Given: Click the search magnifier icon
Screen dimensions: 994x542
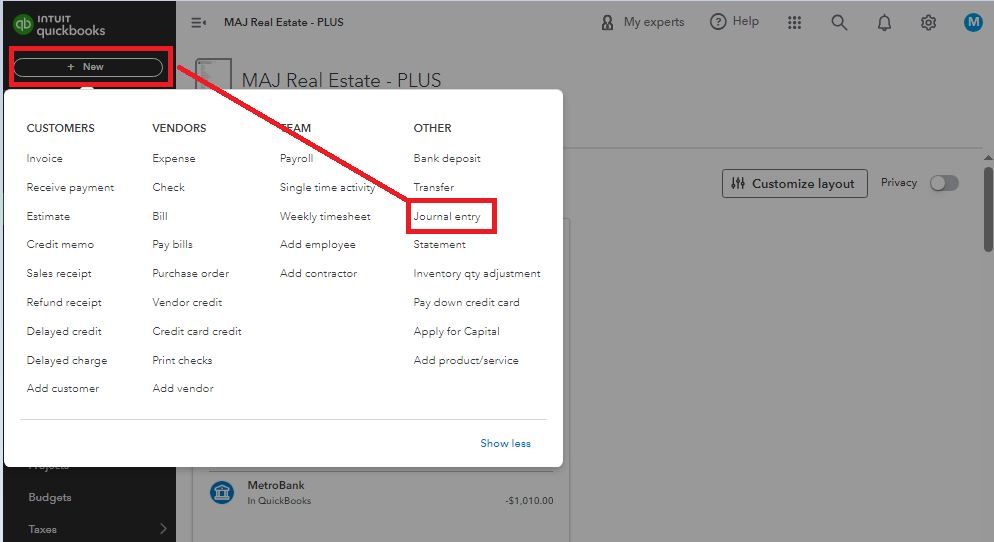Looking at the screenshot, I should [x=839, y=22].
